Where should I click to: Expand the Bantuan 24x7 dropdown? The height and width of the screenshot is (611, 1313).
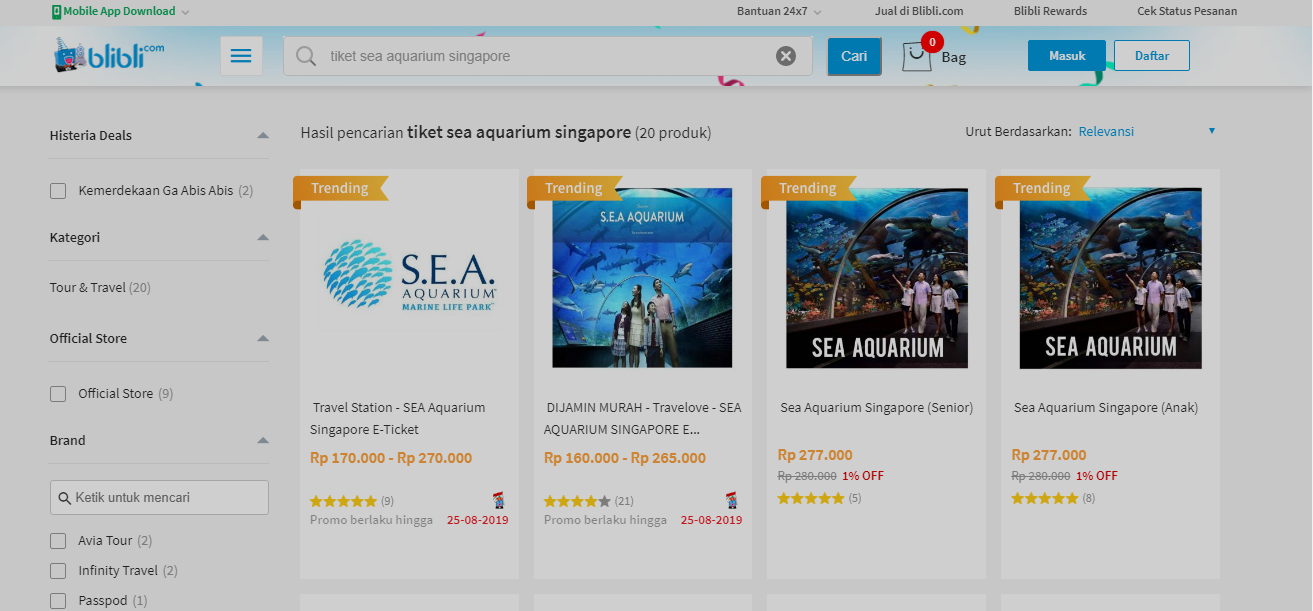817,12
